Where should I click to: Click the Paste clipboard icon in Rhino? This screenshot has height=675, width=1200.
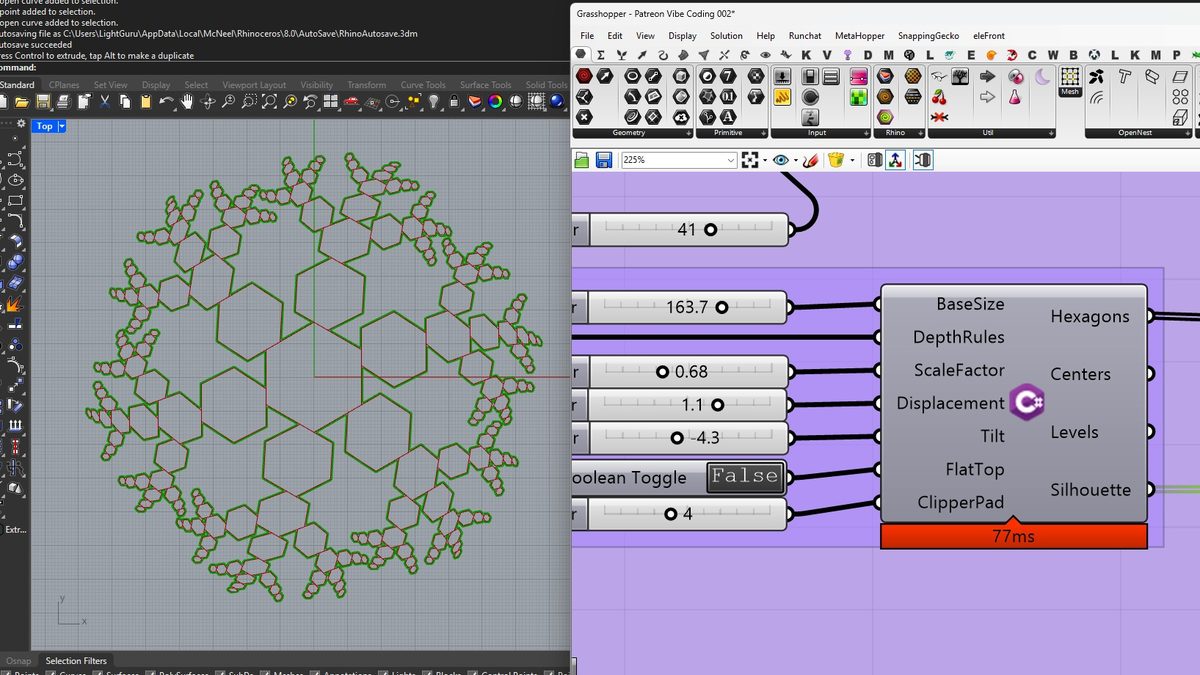click(145, 101)
